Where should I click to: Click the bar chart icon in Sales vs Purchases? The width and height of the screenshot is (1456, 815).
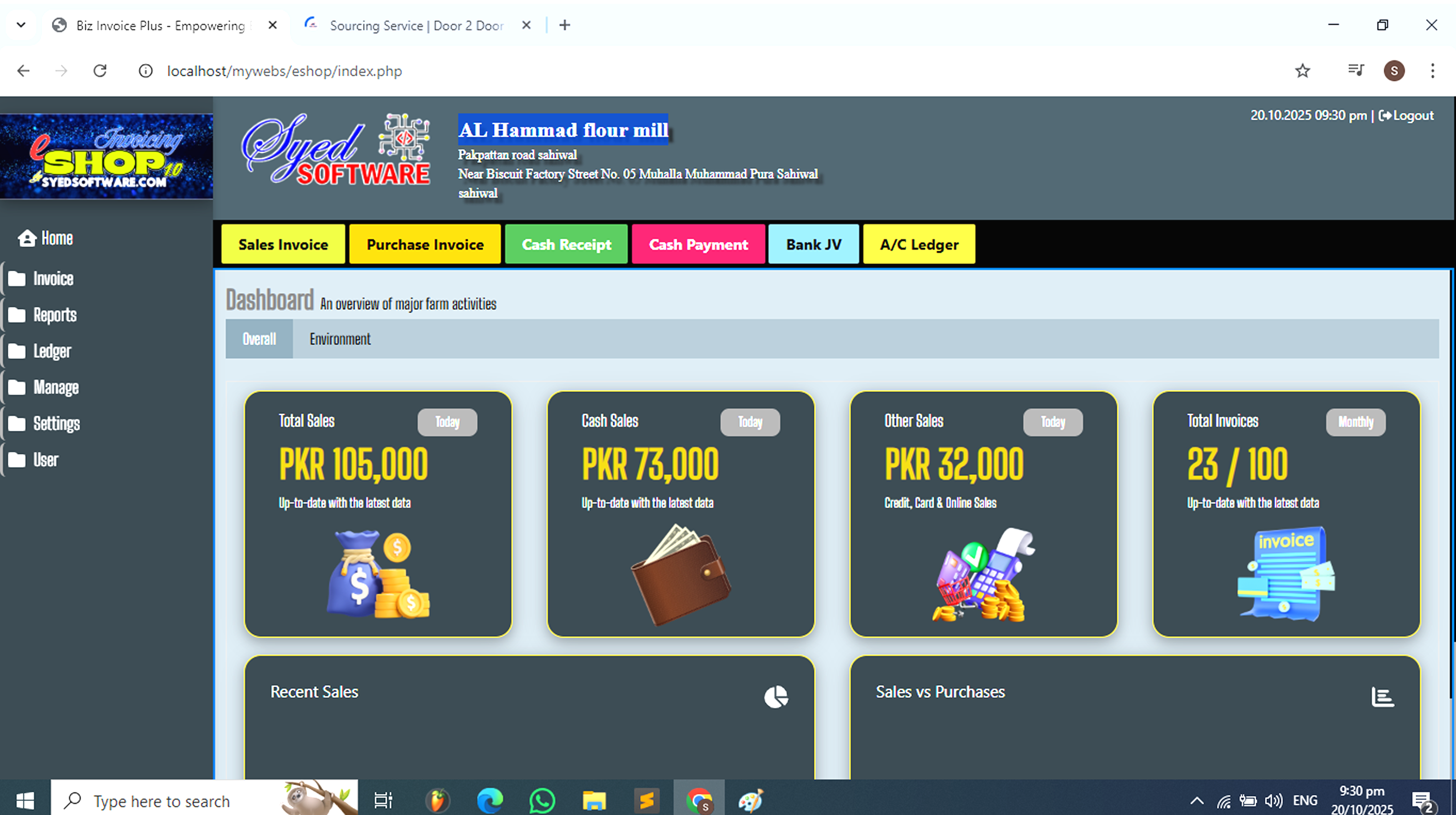1383,697
